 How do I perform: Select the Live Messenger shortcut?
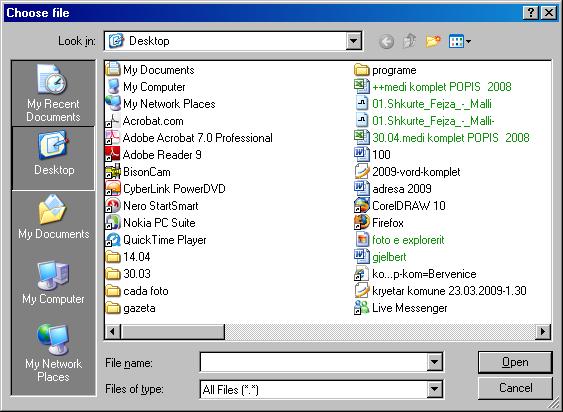pyautogui.click(x=401, y=308)
